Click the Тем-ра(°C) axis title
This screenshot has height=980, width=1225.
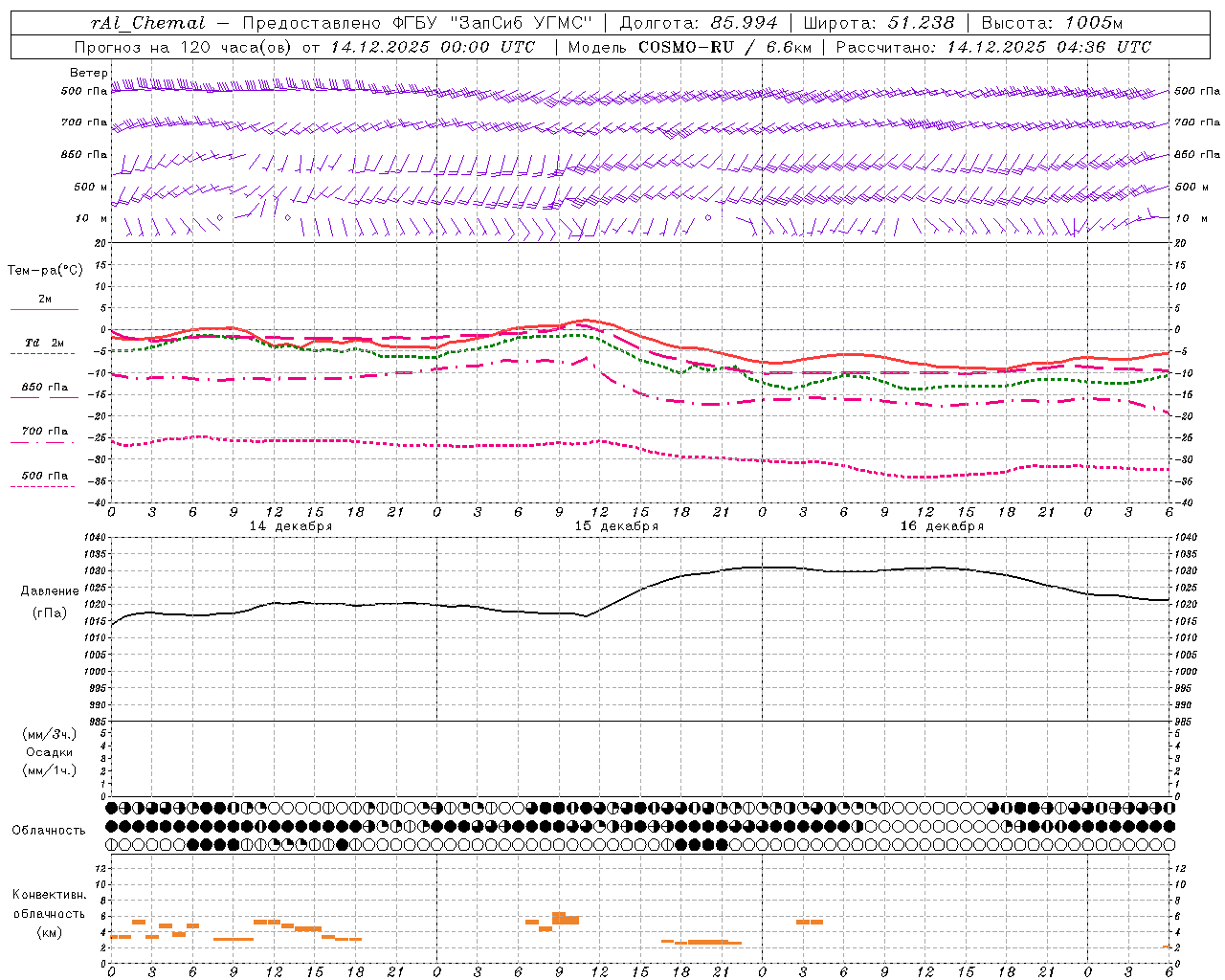coord(45,271)
